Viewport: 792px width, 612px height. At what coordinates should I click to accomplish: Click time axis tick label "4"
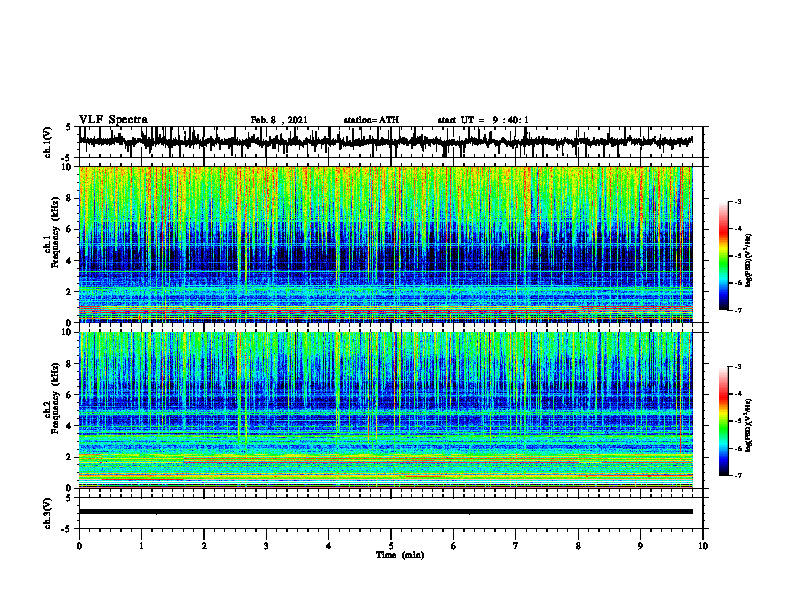[x=329, y=546]
